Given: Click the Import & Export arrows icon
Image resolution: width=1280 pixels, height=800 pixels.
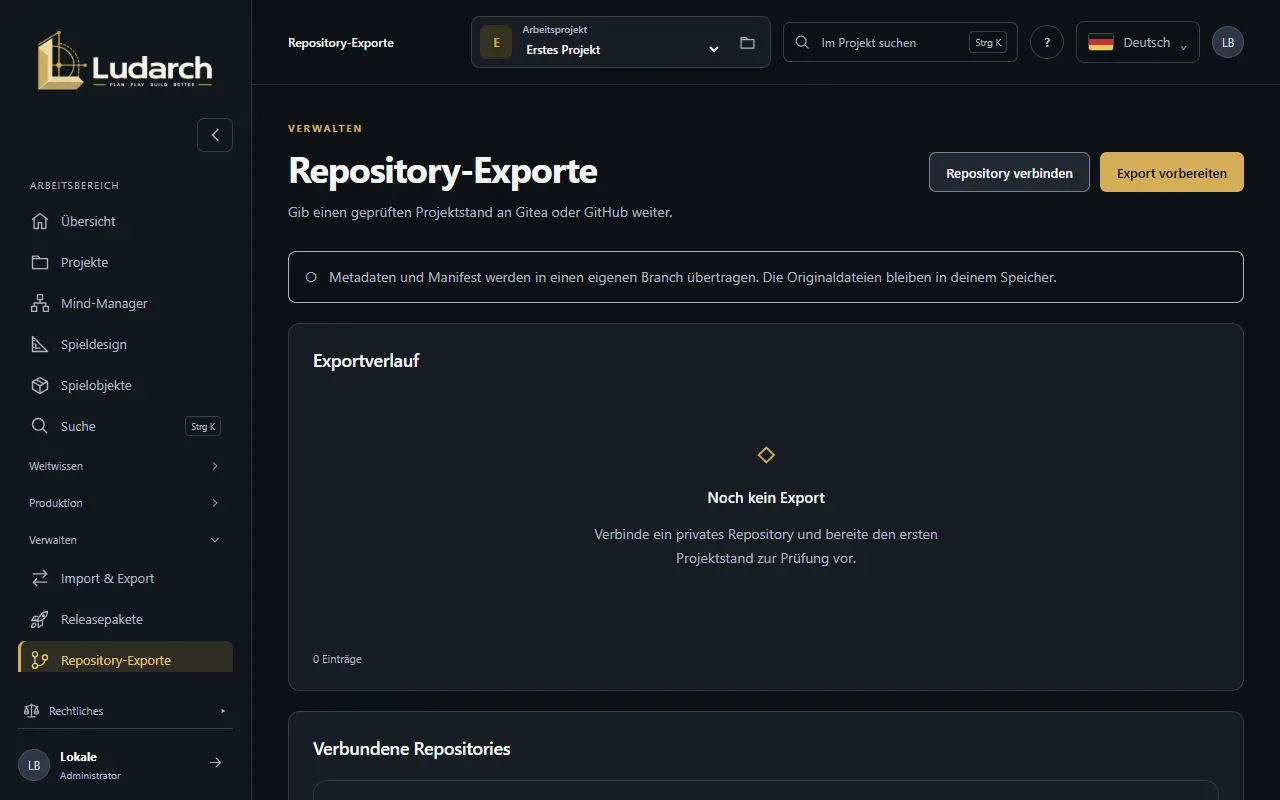Looking at the screenshot, I should [x=40, y=578].
